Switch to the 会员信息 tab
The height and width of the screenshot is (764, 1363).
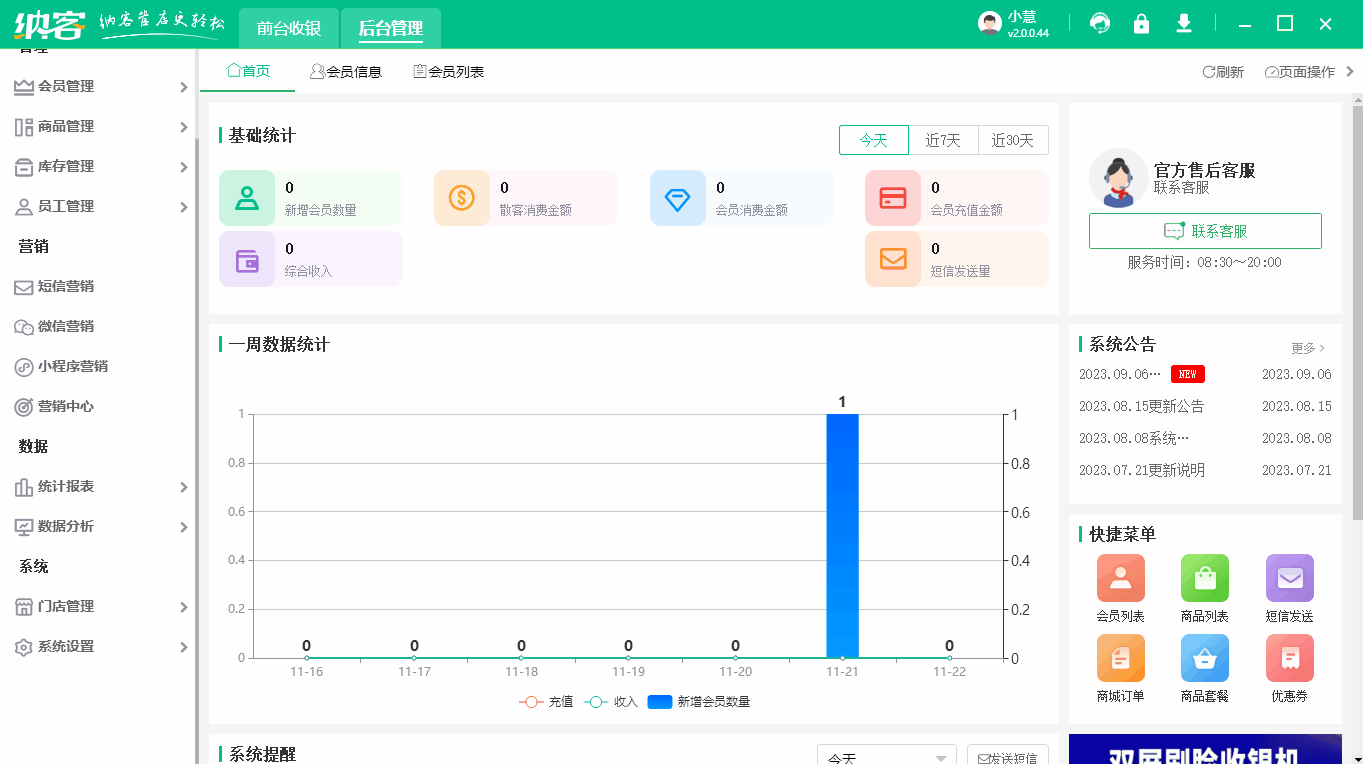(346, 70)
